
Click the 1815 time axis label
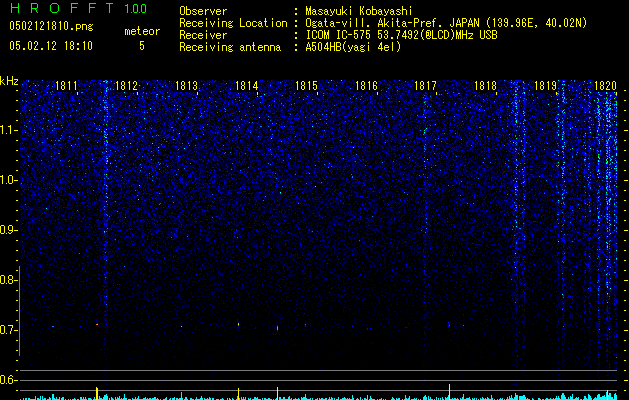pos(306,85)
